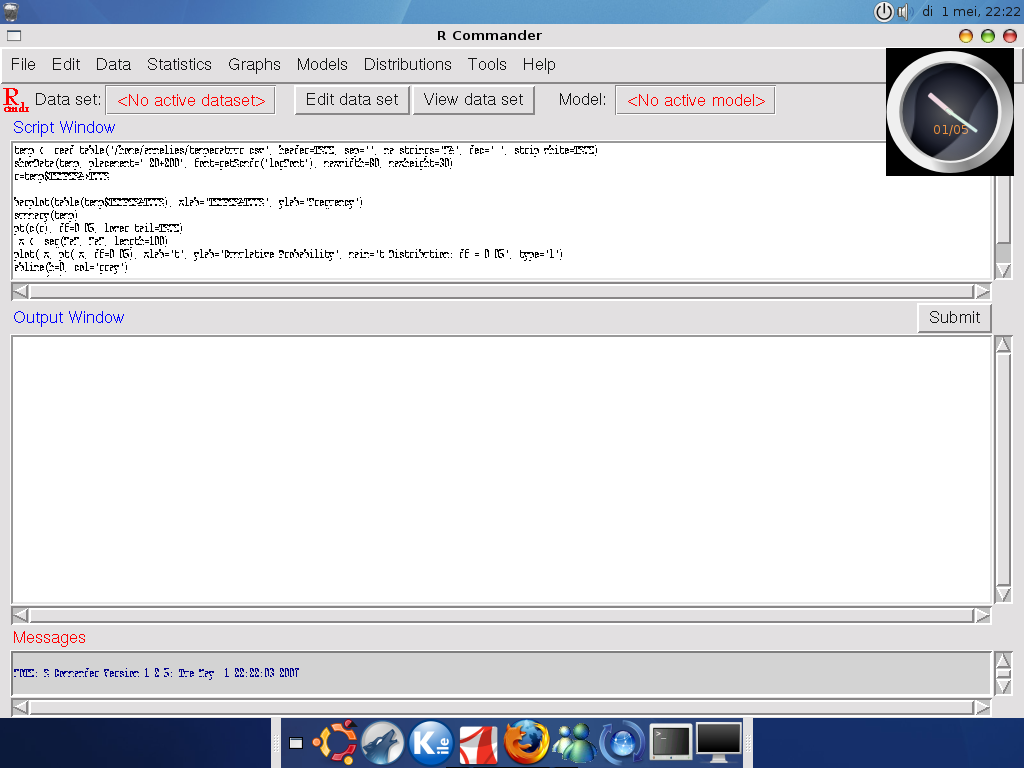Click the down arrow of Output Window scrollbar
Viewport: 1024px width, 768px height.
coord(1003,595)
